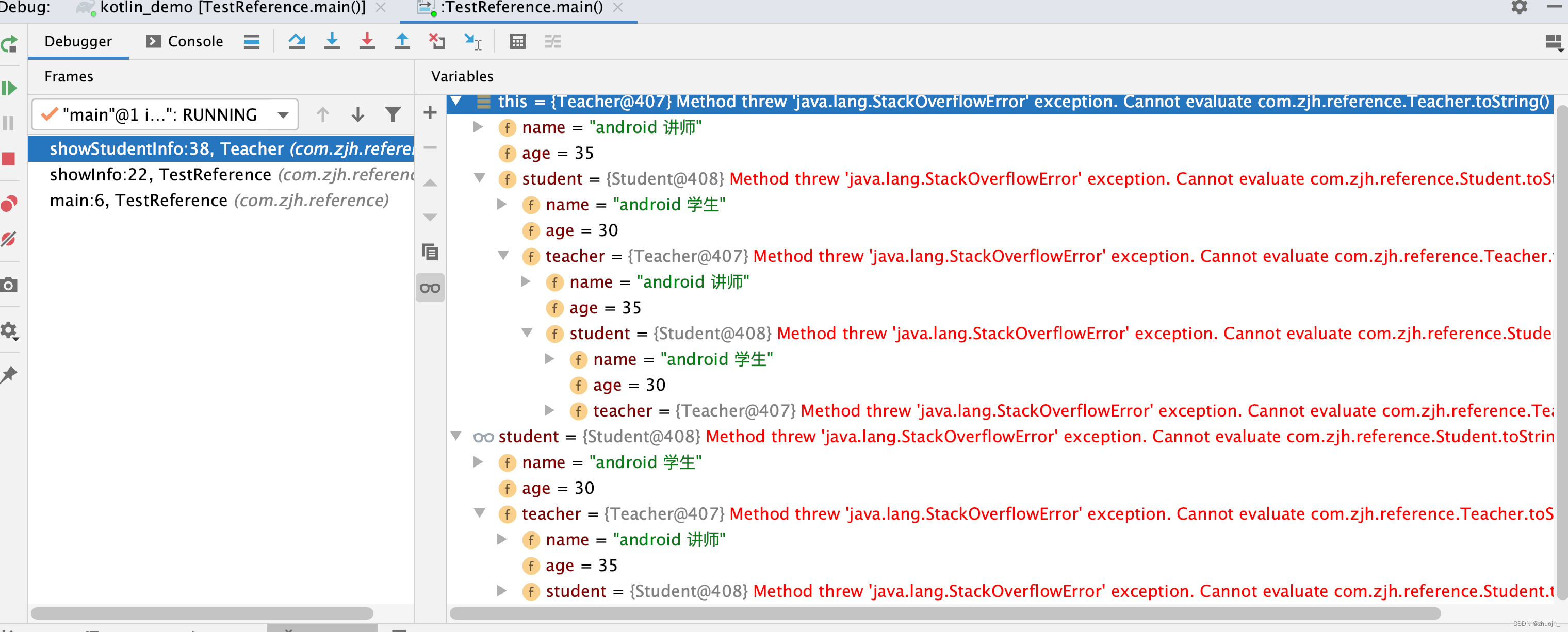Image resolution: width=1568 pixels, height=632 pixels.
Task: Toggle the glasses watches view button
Action: 430,288
